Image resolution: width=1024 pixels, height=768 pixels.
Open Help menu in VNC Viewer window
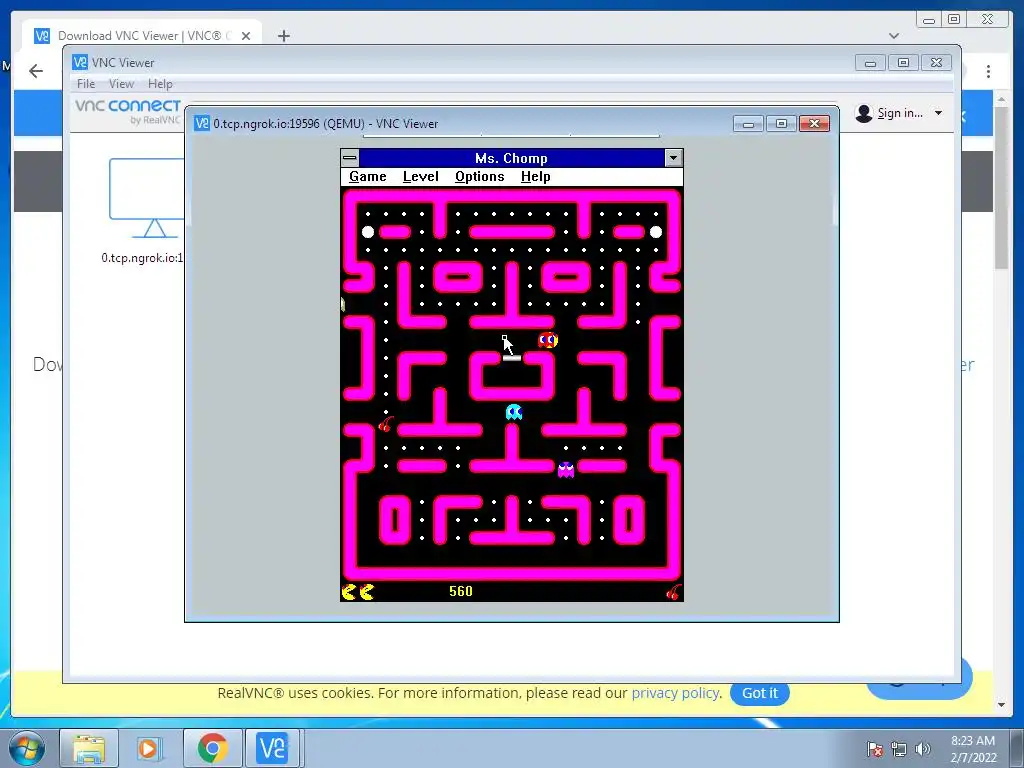click(x=160, y=84)
